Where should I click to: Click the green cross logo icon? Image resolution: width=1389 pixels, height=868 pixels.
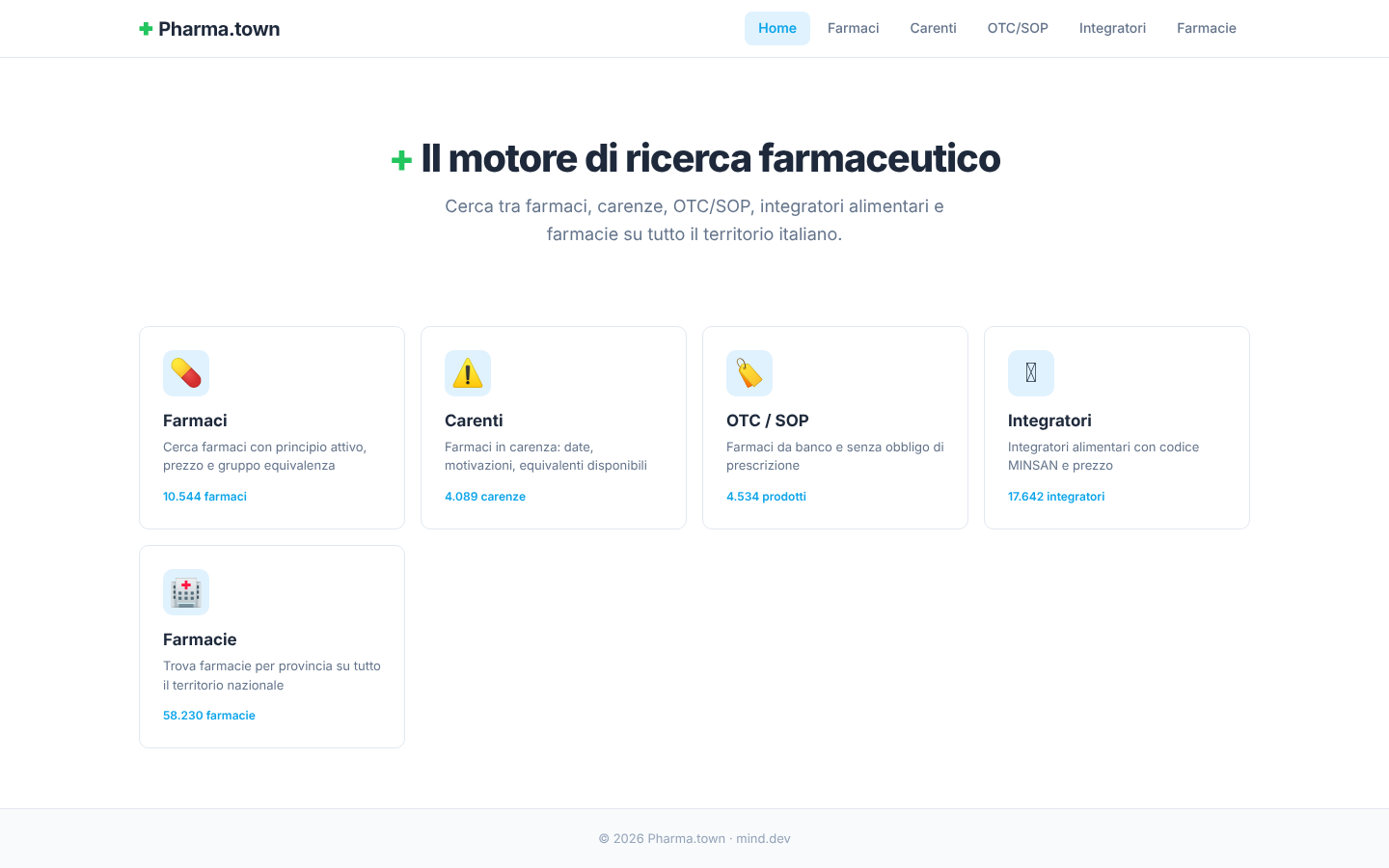146,29
